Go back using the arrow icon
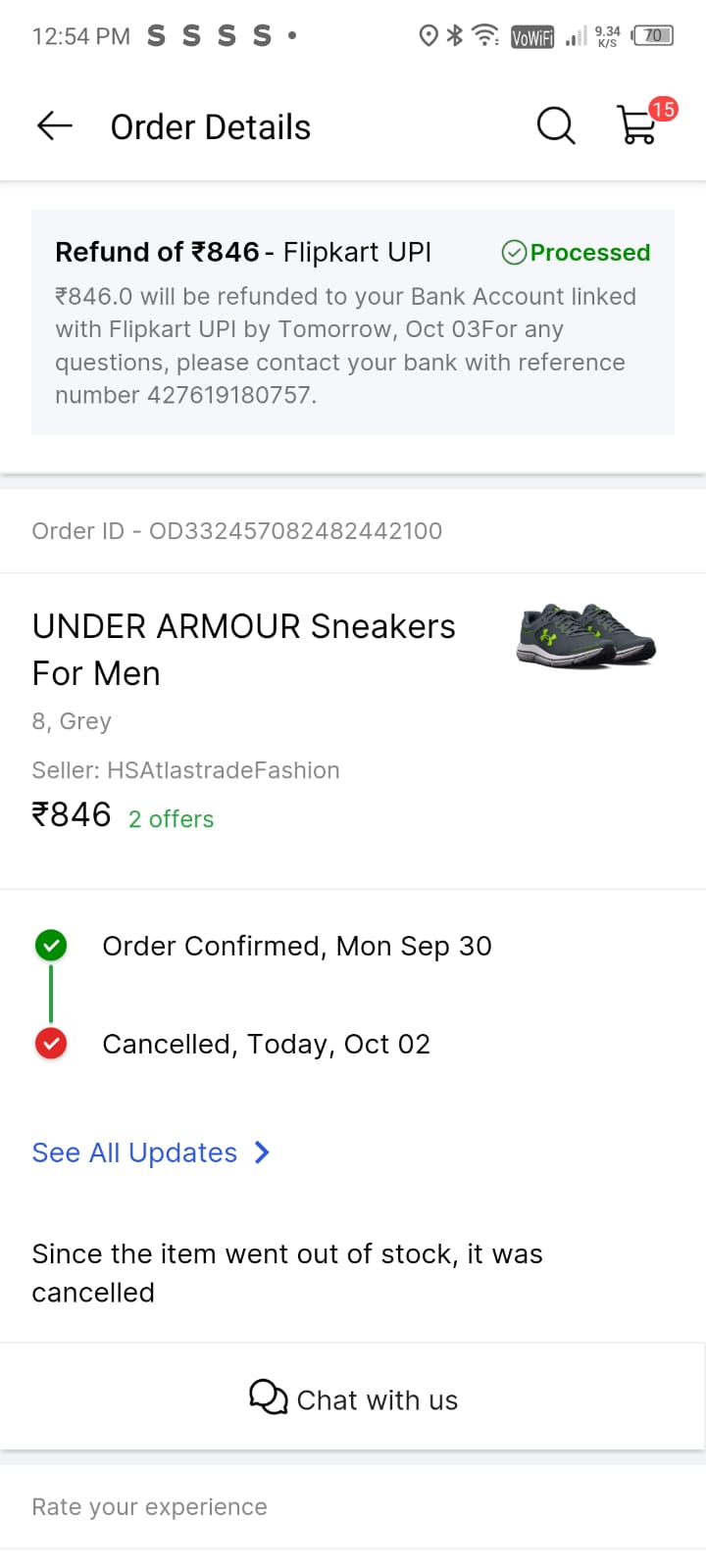 point(55,125)
